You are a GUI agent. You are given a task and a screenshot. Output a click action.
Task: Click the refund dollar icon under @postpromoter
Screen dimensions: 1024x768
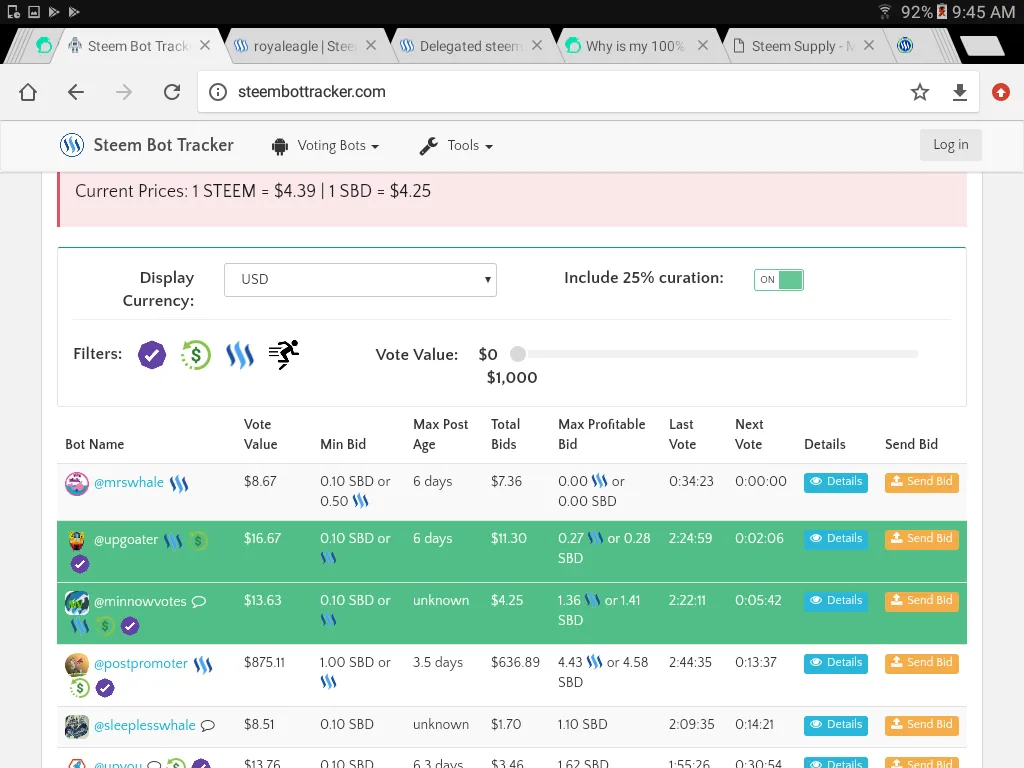point(80,688)
